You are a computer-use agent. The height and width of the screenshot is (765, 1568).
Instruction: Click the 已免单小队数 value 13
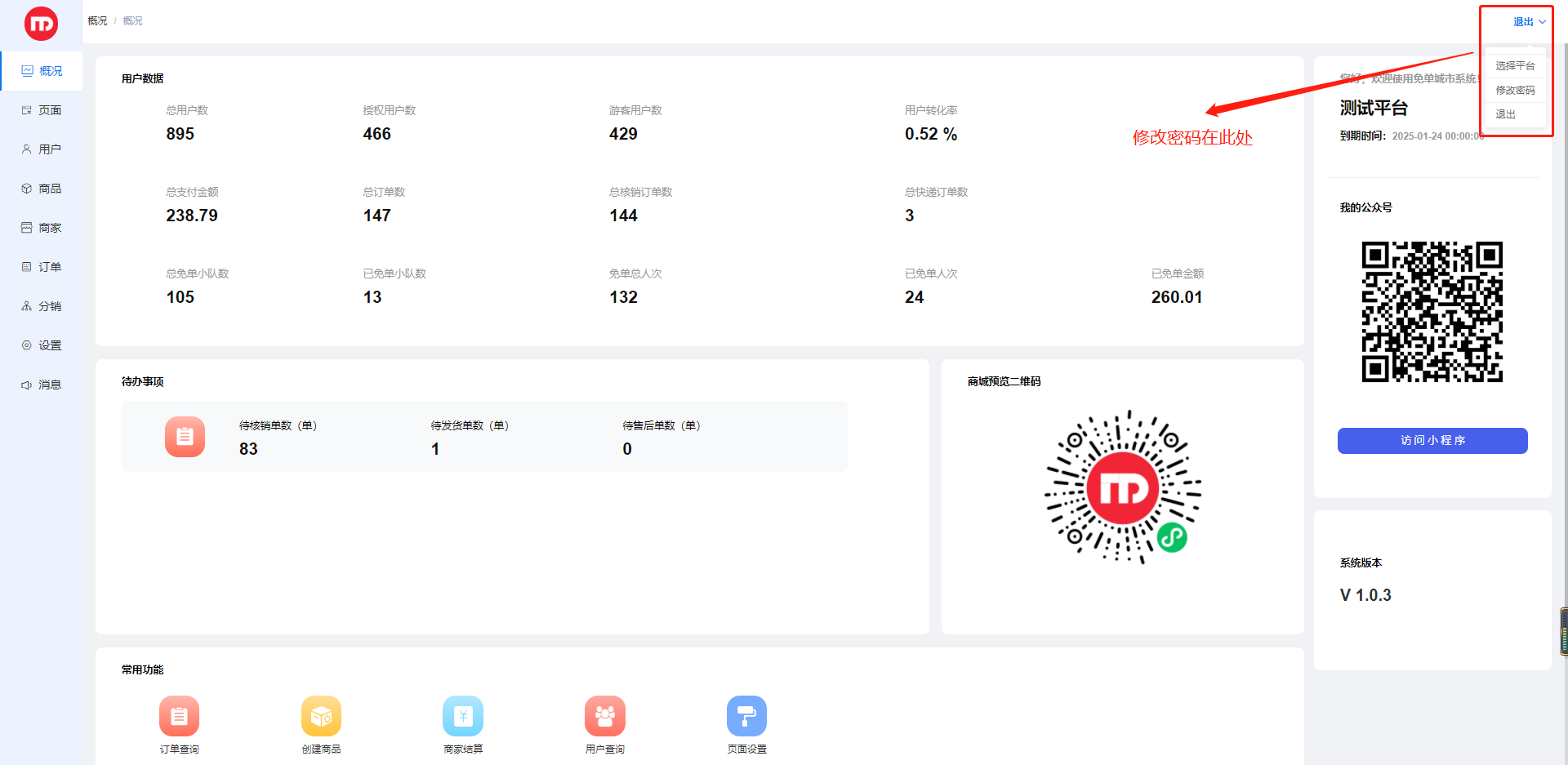tap(372, 297)
